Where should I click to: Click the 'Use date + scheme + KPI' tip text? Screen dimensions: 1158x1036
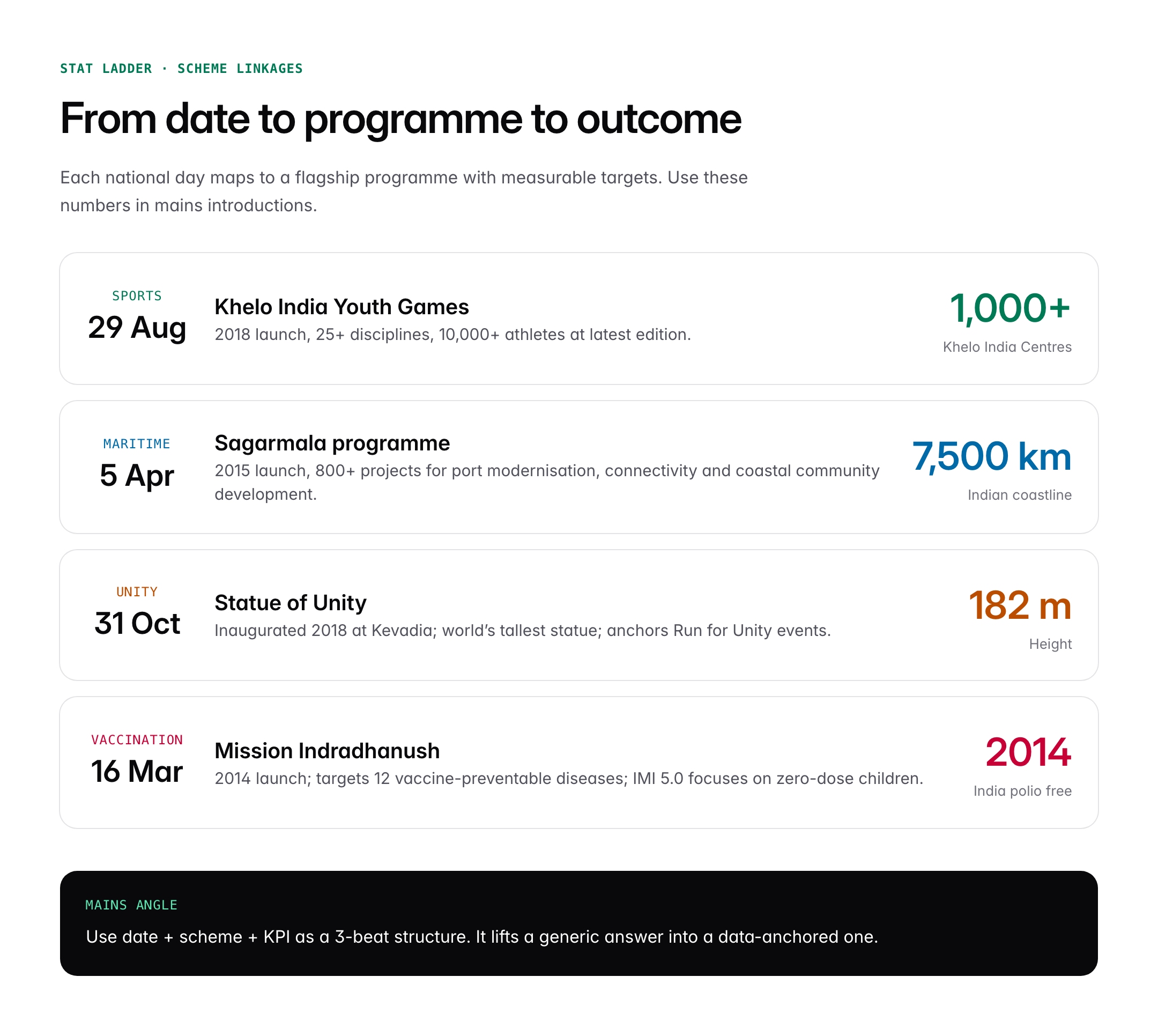click(481, 937)
